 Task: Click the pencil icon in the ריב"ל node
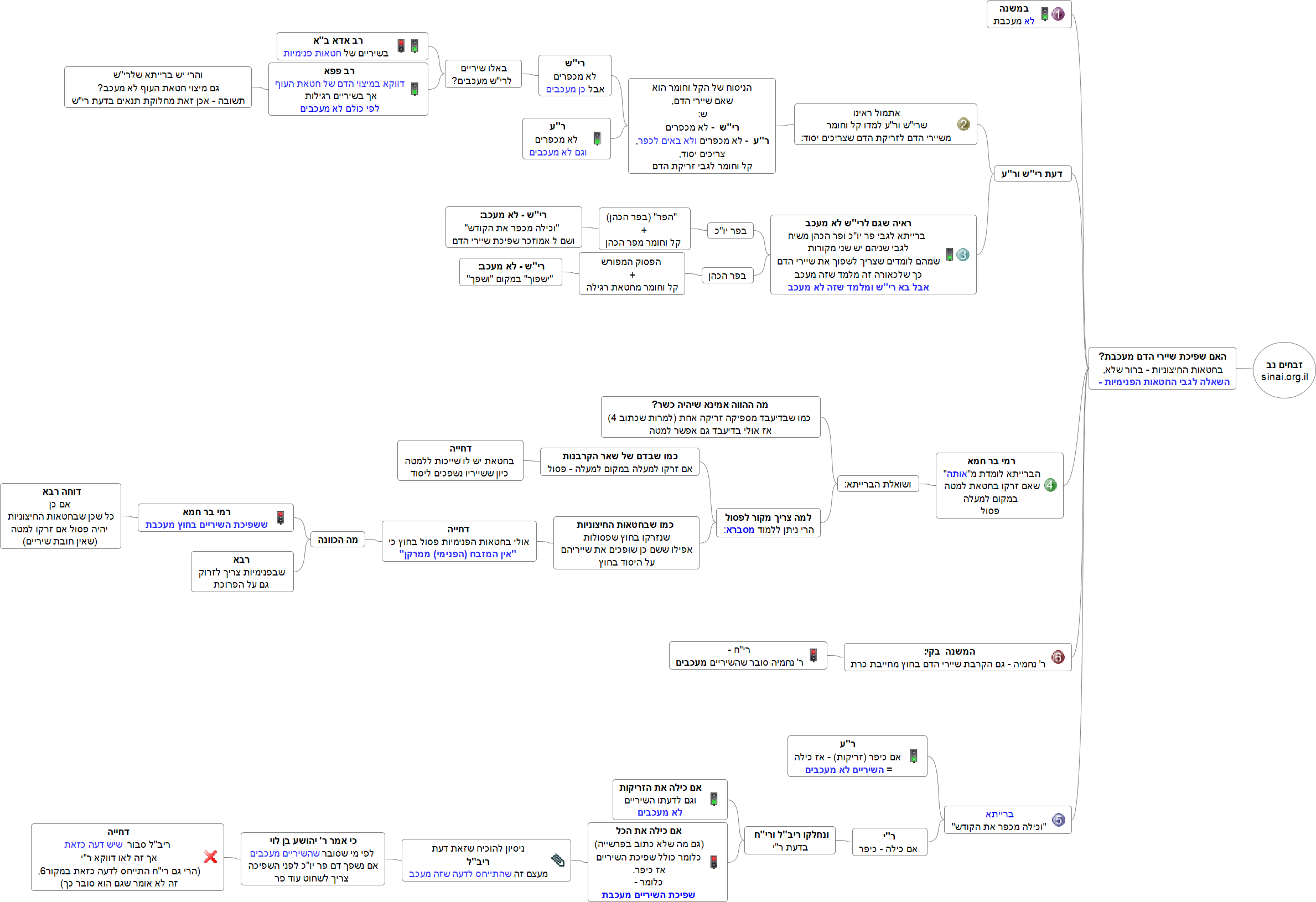[x=558, y=860]
